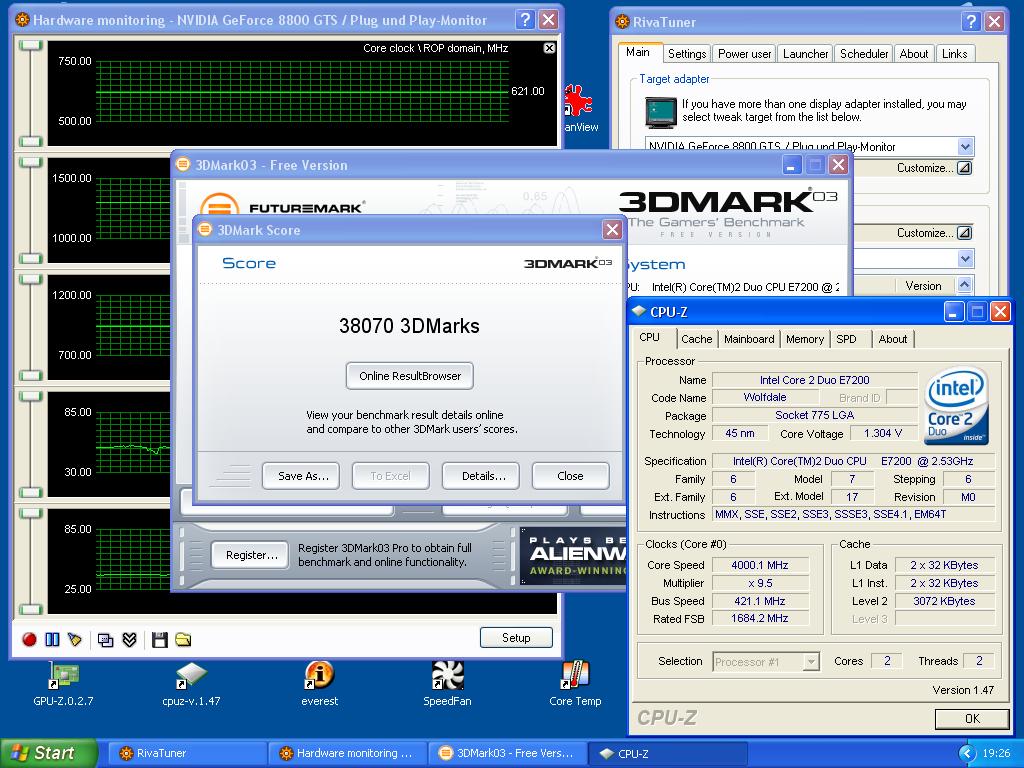Launch SpeedFan desktop shortcut

coord(447,683)
